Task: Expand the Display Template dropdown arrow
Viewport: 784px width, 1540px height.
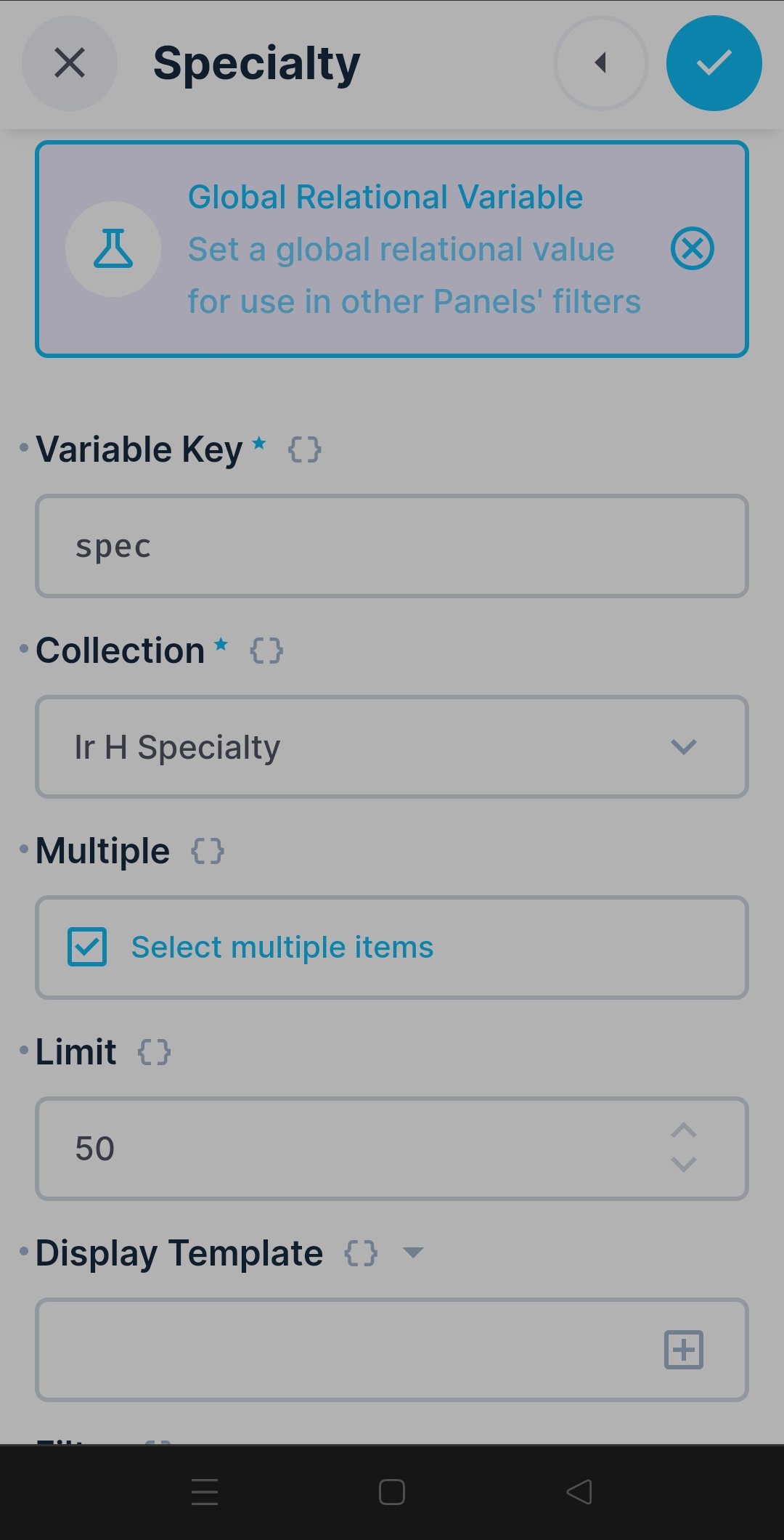Action: click(412, 1254)
